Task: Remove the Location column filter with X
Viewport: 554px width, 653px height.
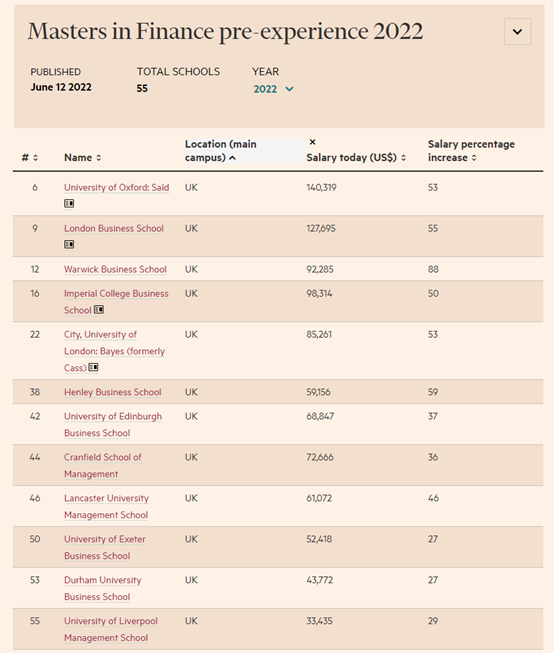Action: 312,142
